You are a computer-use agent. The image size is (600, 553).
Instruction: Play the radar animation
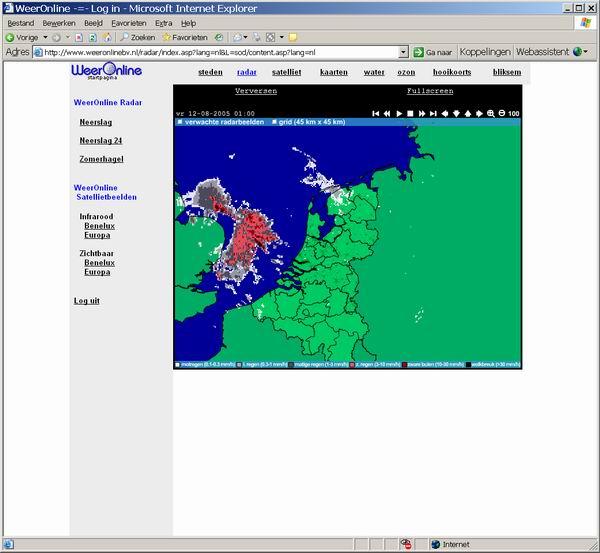click(x=399, y=113)
